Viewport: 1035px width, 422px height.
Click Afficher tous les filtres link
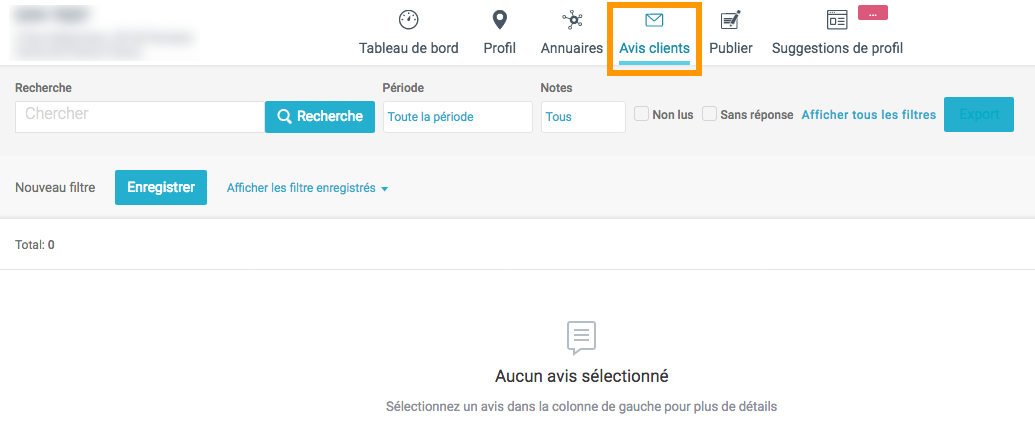point(868,115)
